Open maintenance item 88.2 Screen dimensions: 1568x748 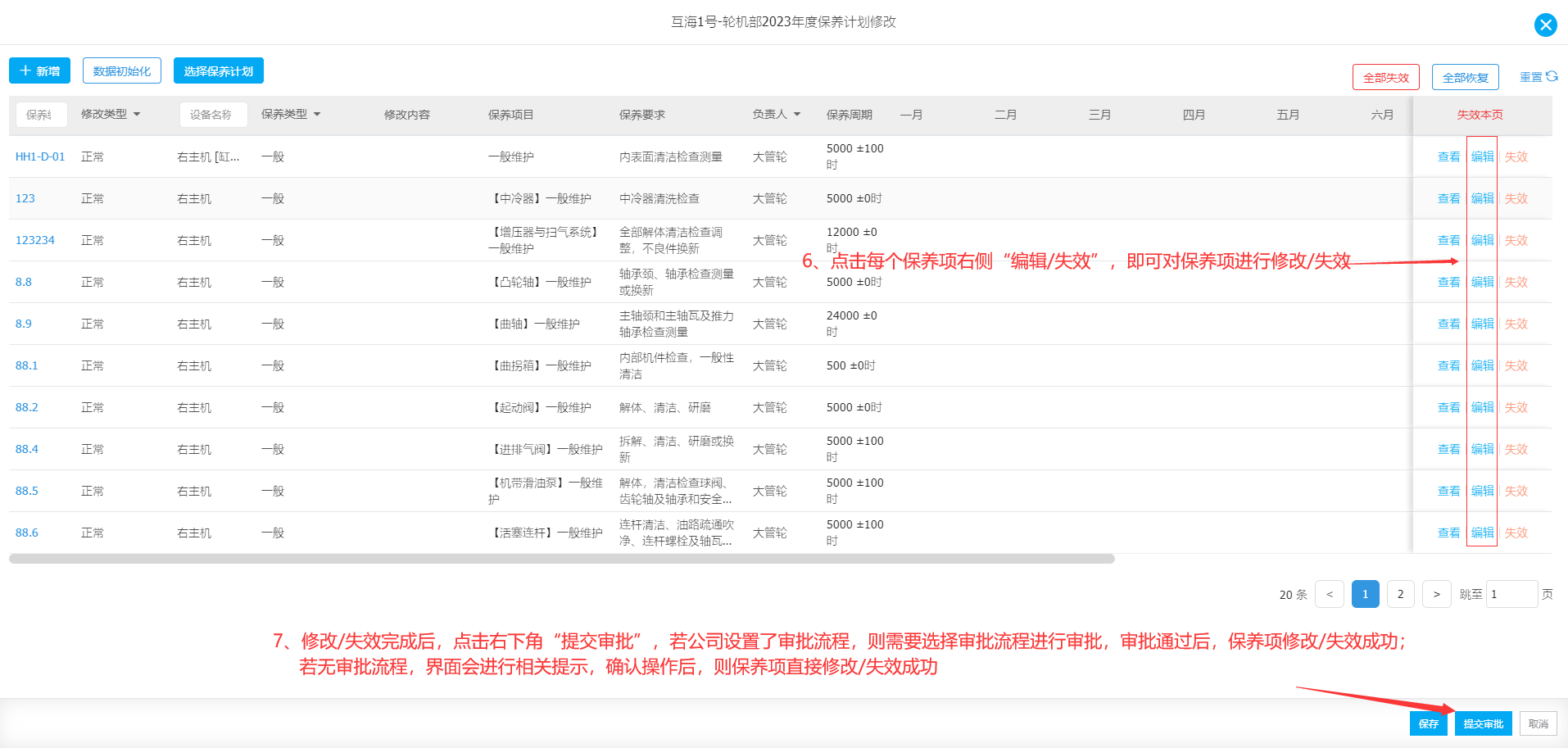click(x=27, y=407)
